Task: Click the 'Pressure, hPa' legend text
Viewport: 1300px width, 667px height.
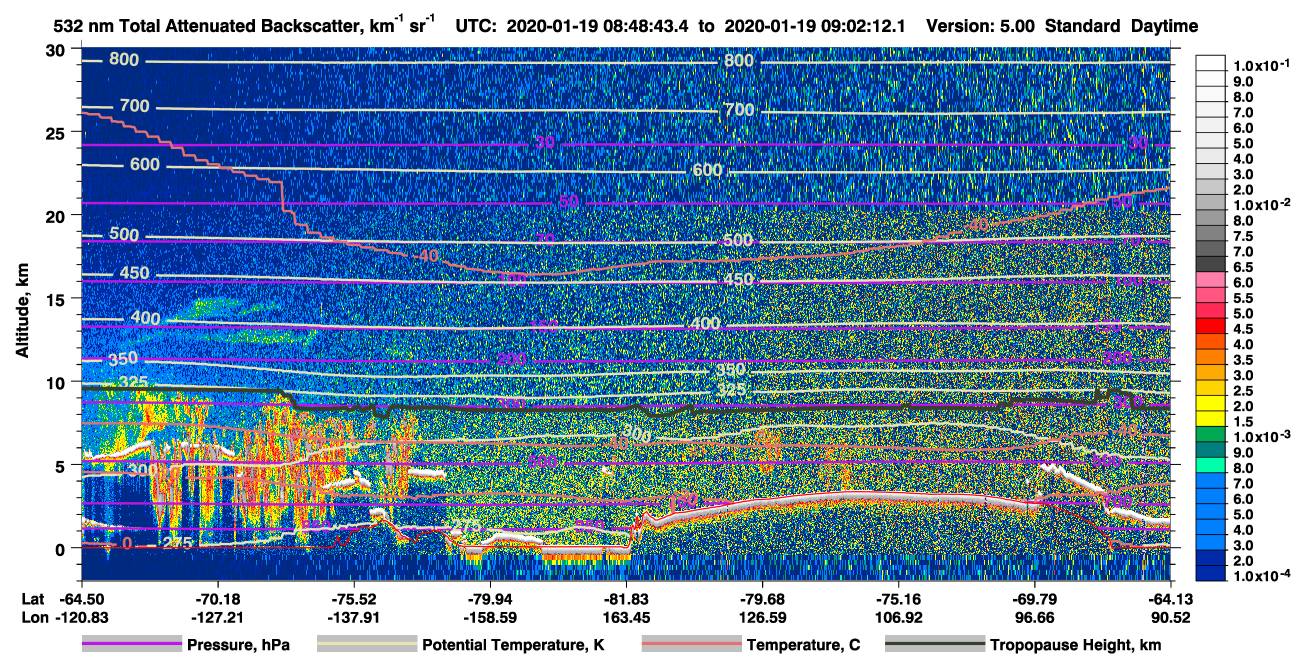Action: pos(238,645)
